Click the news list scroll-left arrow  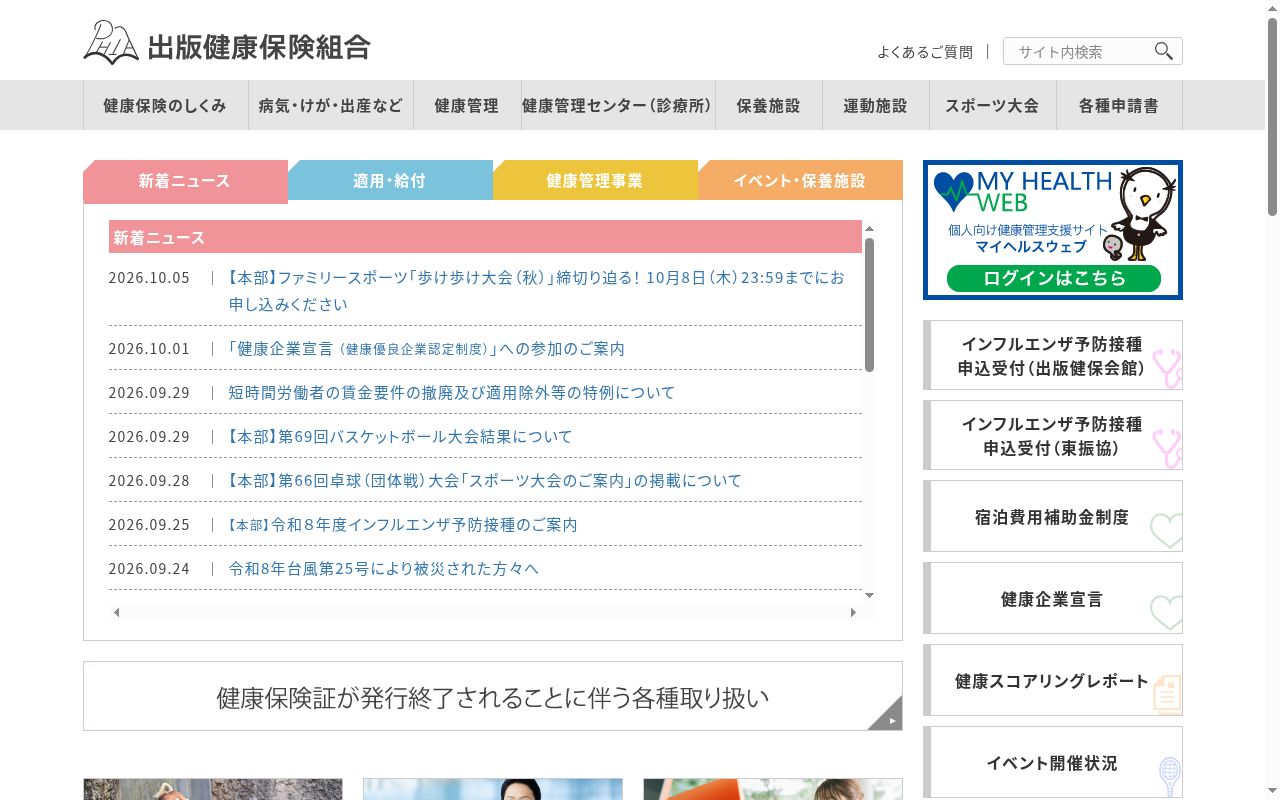[116, 612]
